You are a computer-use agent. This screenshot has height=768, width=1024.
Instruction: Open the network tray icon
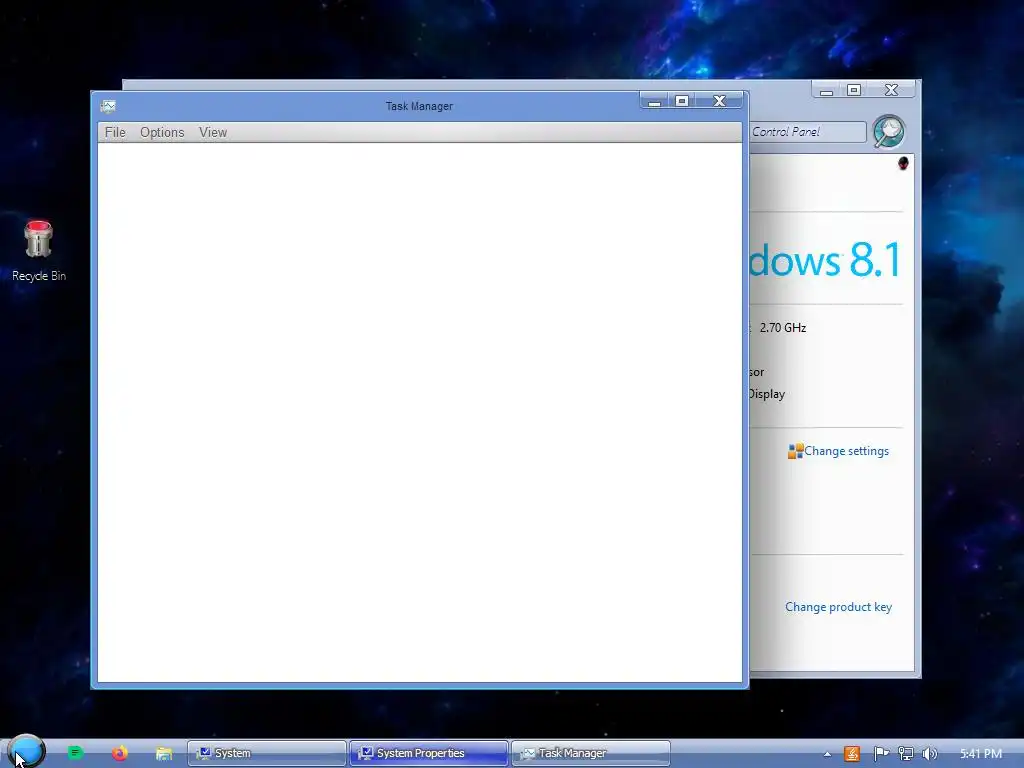(905, 754)
